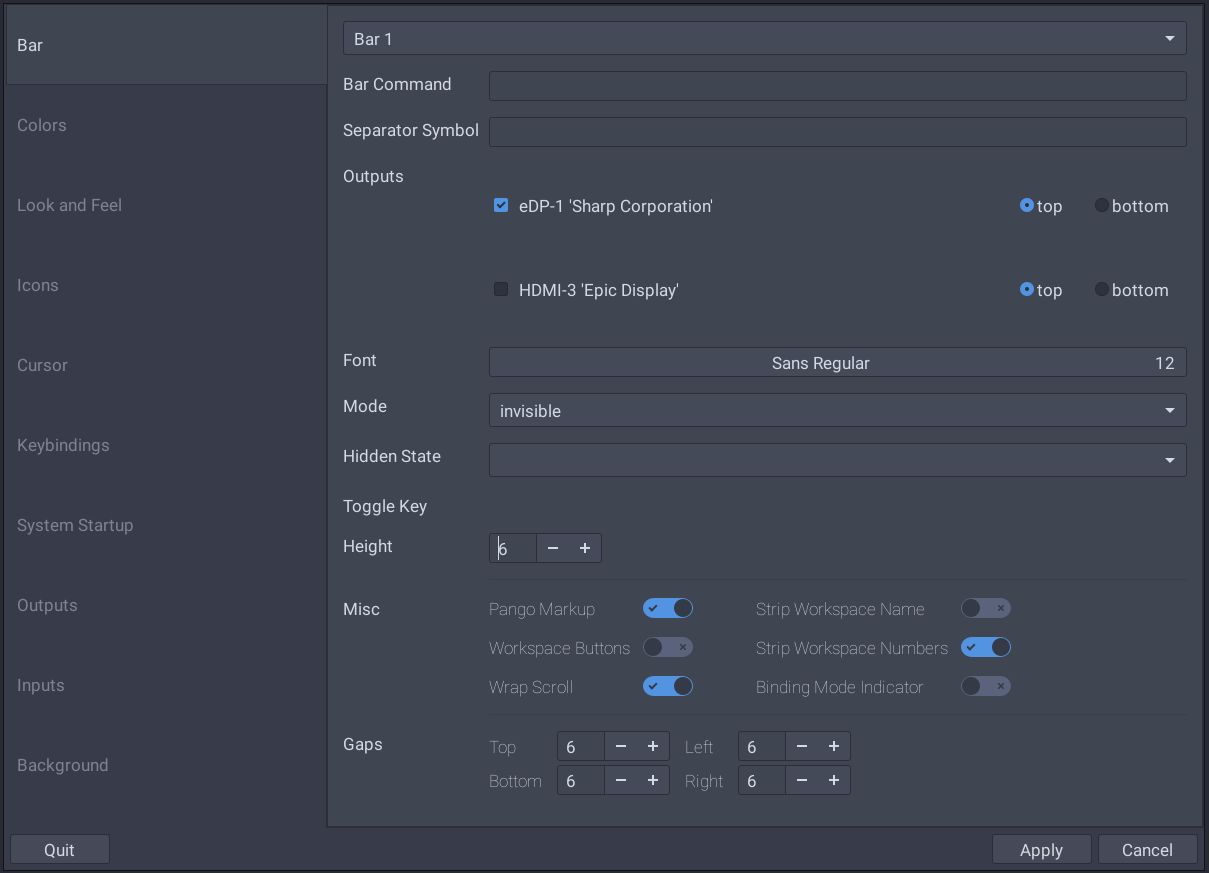Open the Keybindings section

pos(63,445)
